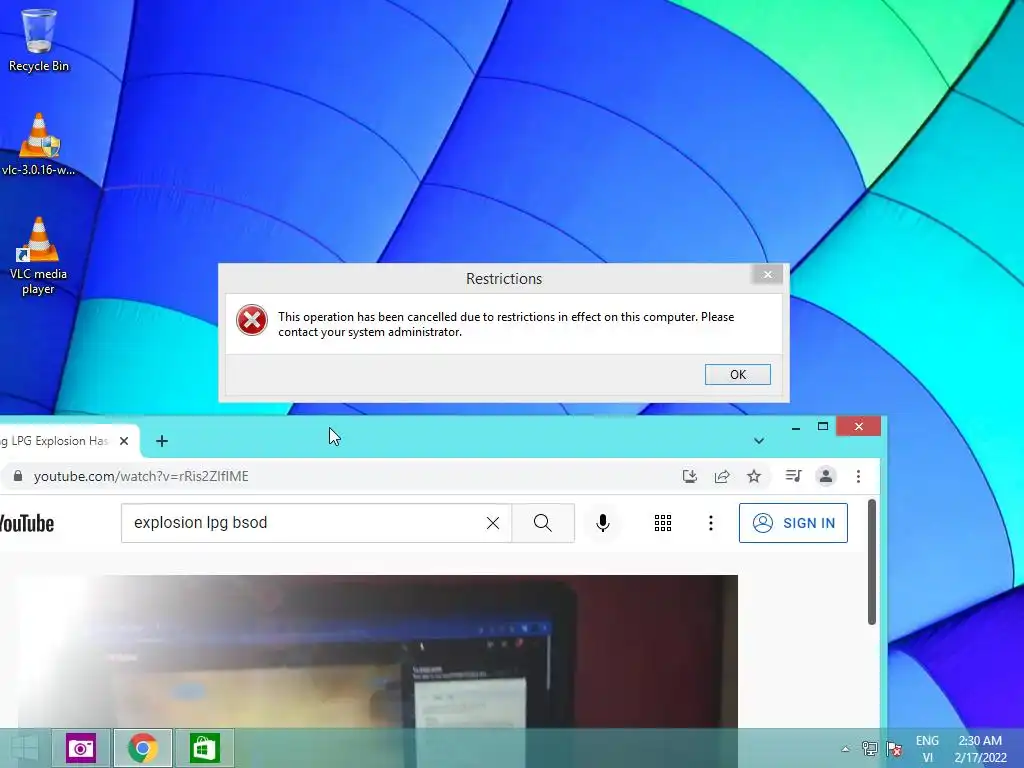View site info via the lock icon
The image size is (1024, 768).
18,476
